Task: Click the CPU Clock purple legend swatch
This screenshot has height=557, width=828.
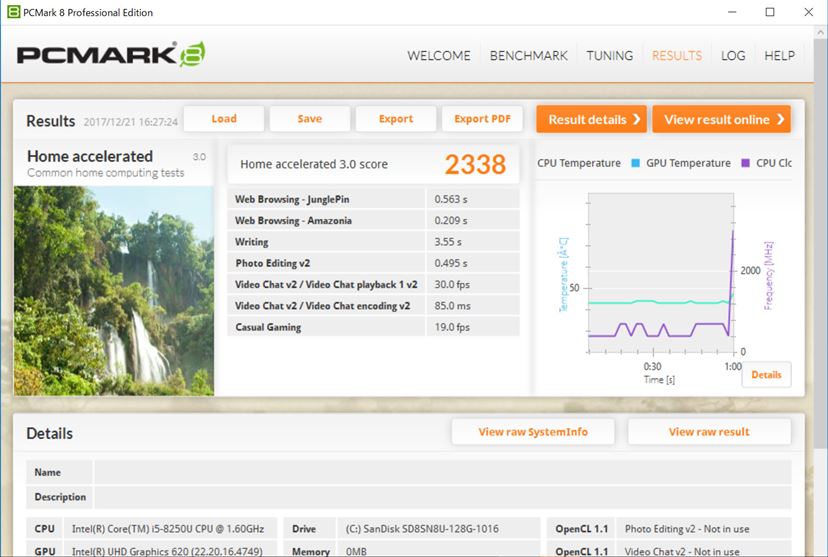Action: pyautogui.click(x=746, y=163)
